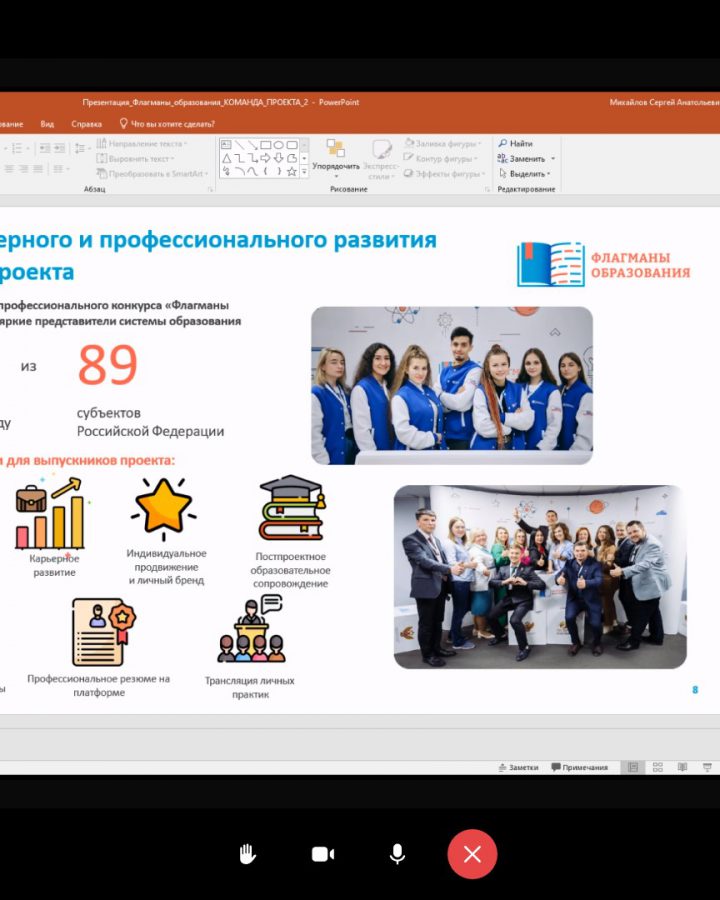
Task: Toggle the video camera
Action: click(x=322, y=854)
